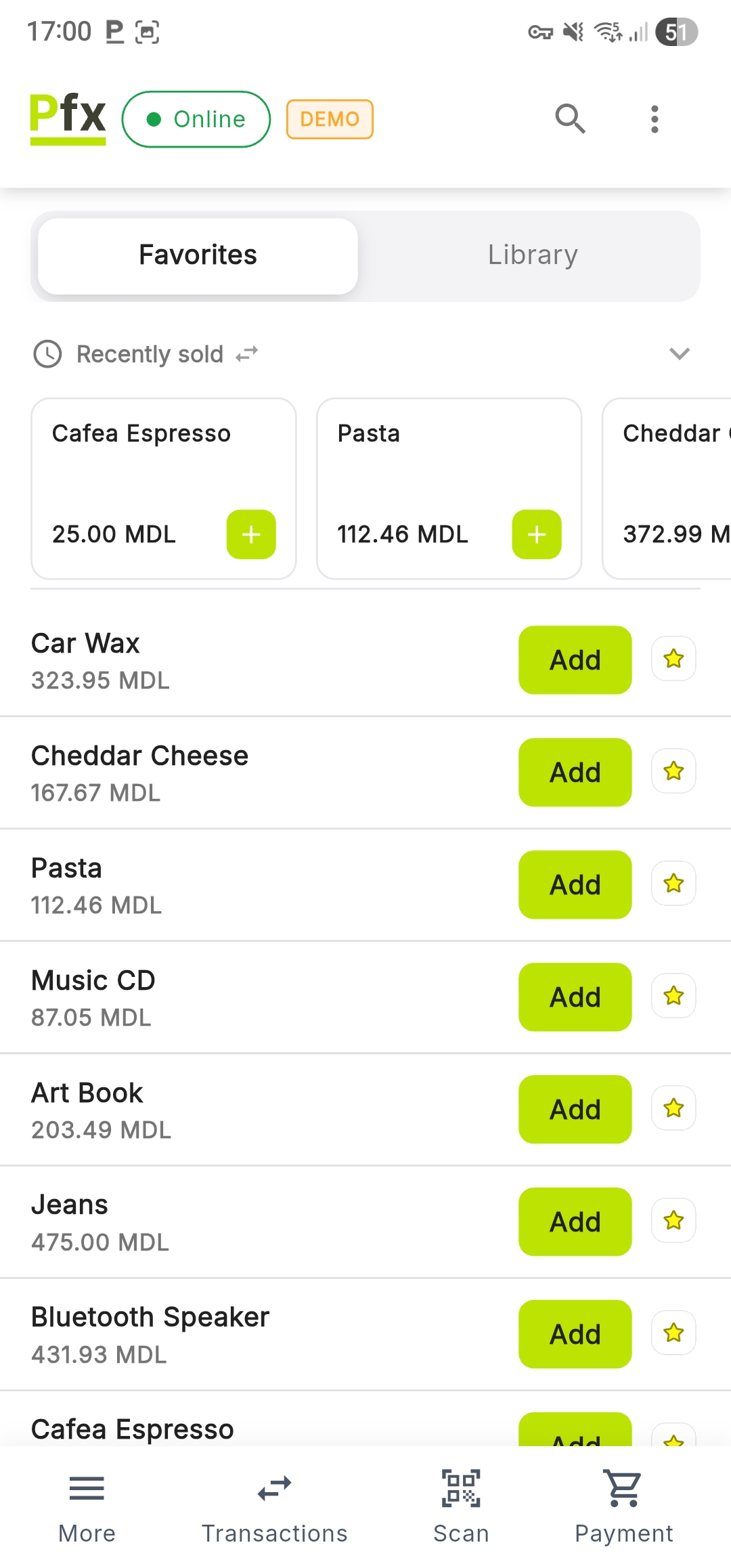731x1568 pixels.
Task: Switch to the Library tab
Action: (x=533, y=255)
